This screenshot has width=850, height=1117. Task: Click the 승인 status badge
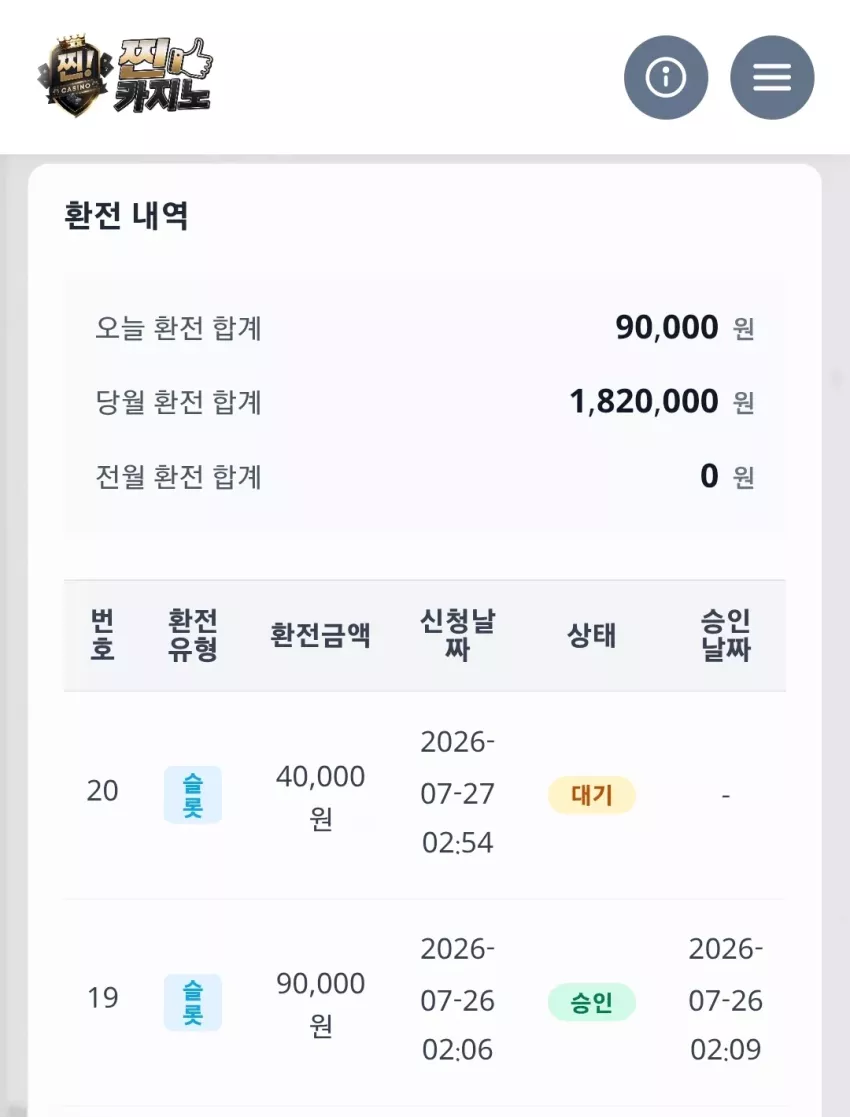(591, 1002)
